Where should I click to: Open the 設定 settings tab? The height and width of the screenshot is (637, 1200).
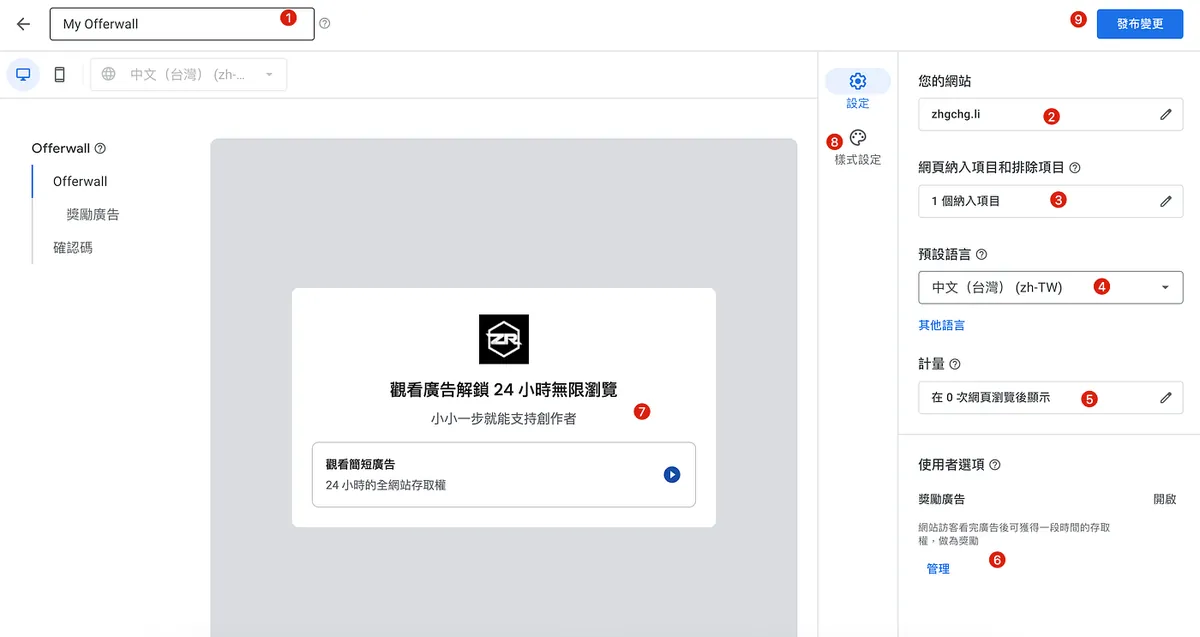[857, 90]
